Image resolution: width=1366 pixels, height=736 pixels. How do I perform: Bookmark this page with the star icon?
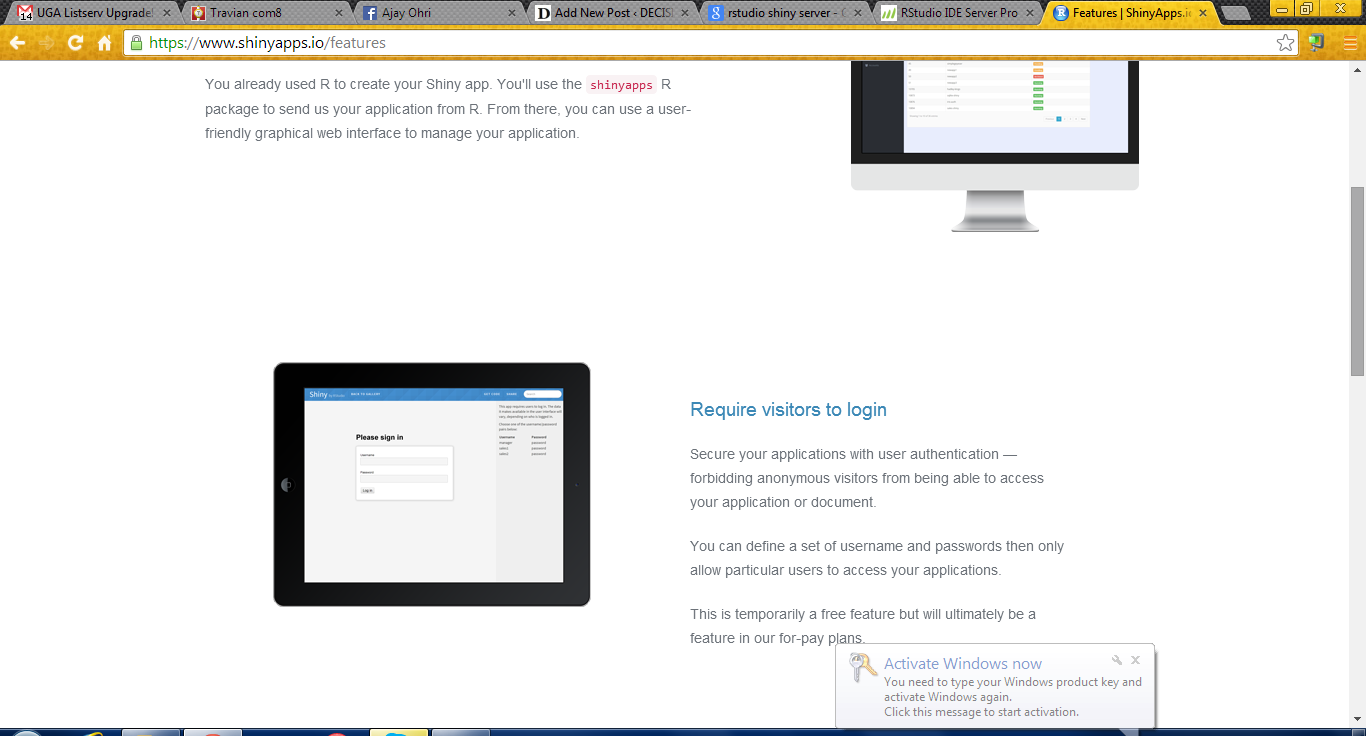(1285, 43)
